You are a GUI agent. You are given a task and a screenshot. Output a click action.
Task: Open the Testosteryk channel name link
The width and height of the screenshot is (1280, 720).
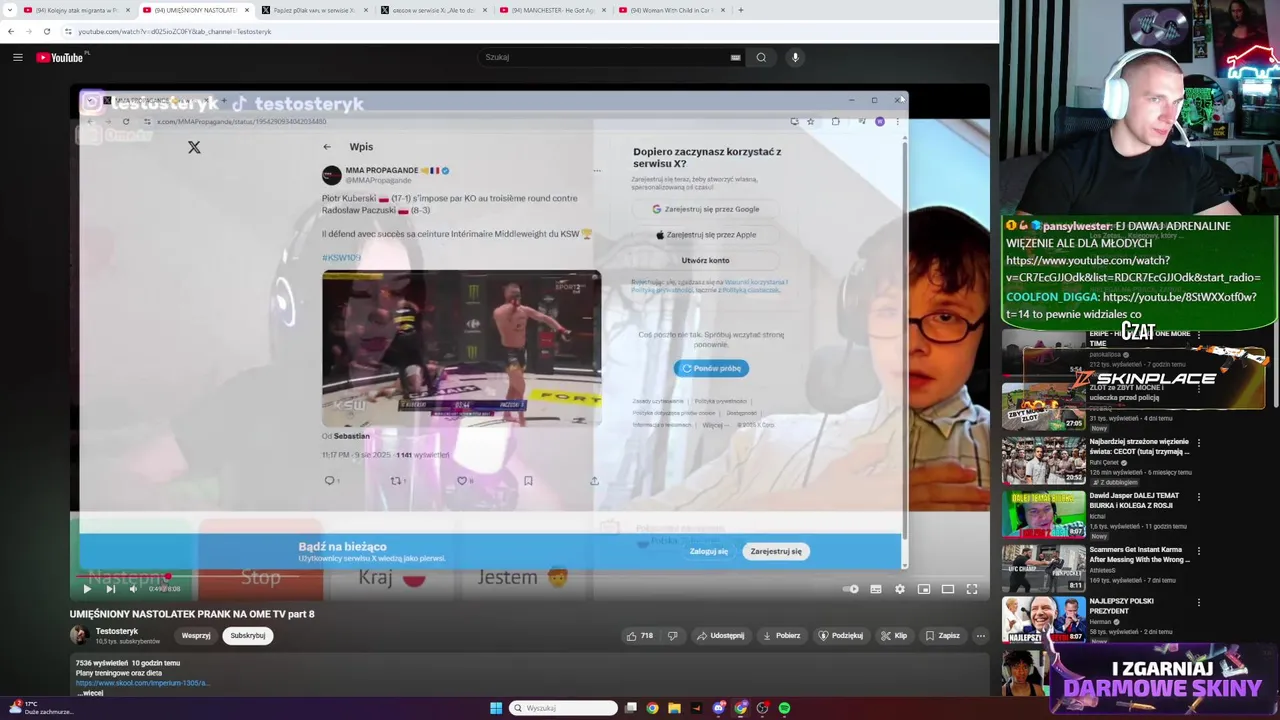[x=117, y=631]
